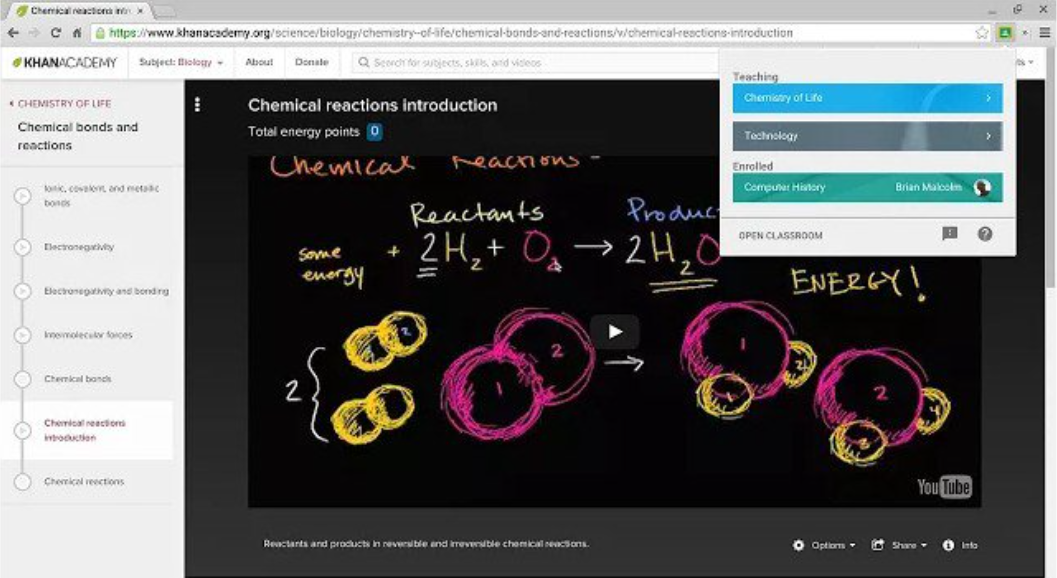Click three-dot menu beside video title
Image resolution: width=1057 pixels, height=578 pixels.
(x=197, y=105)
